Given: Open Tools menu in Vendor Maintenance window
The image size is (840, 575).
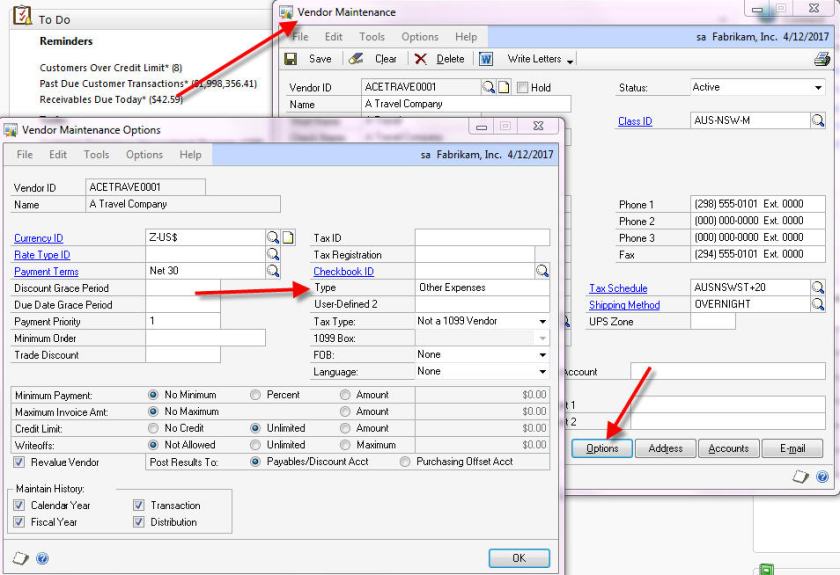Looking at the screenshot, I should [x=372, y=37].
